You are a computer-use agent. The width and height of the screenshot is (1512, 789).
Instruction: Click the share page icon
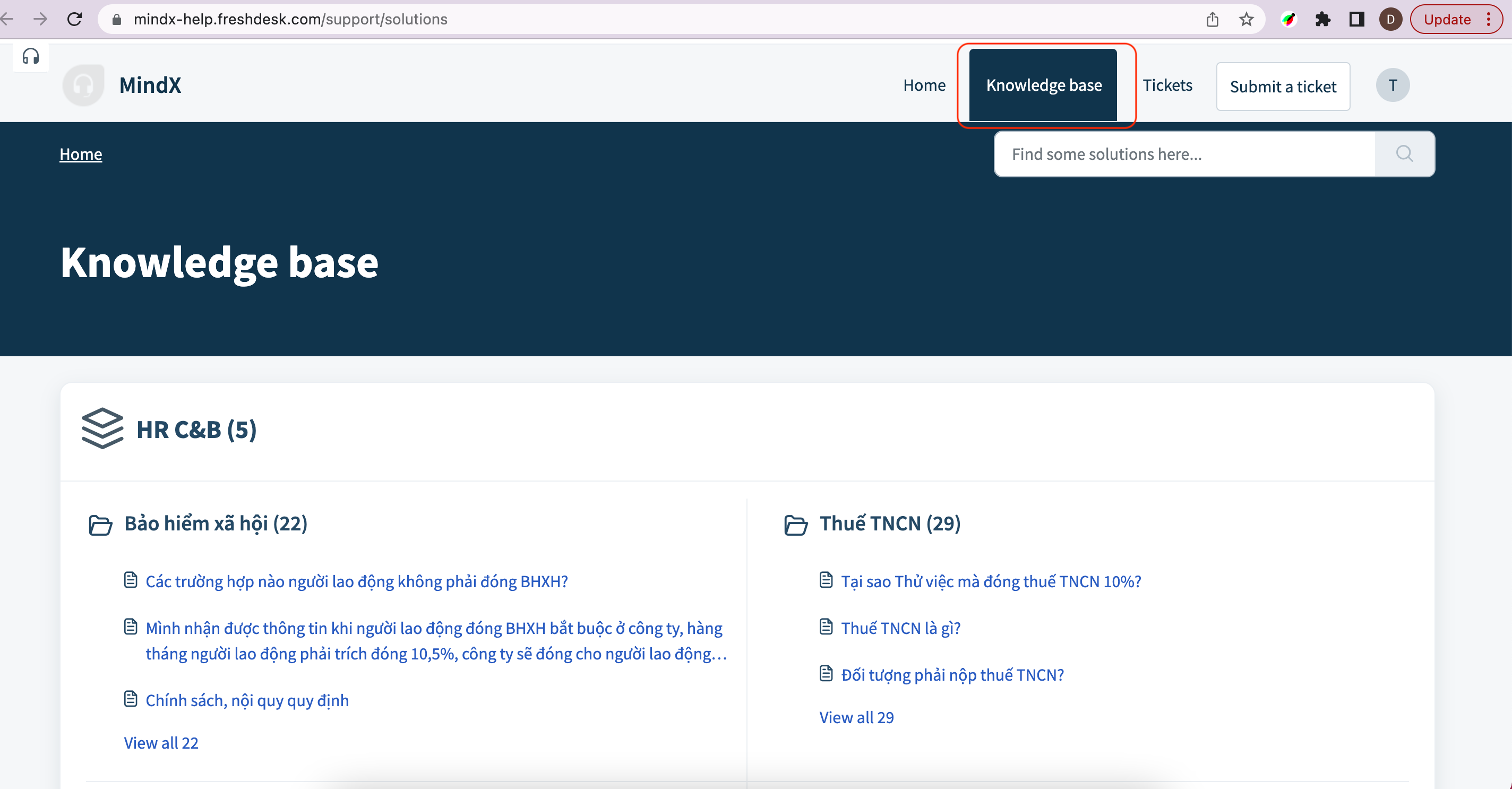tap(1213, 19)
